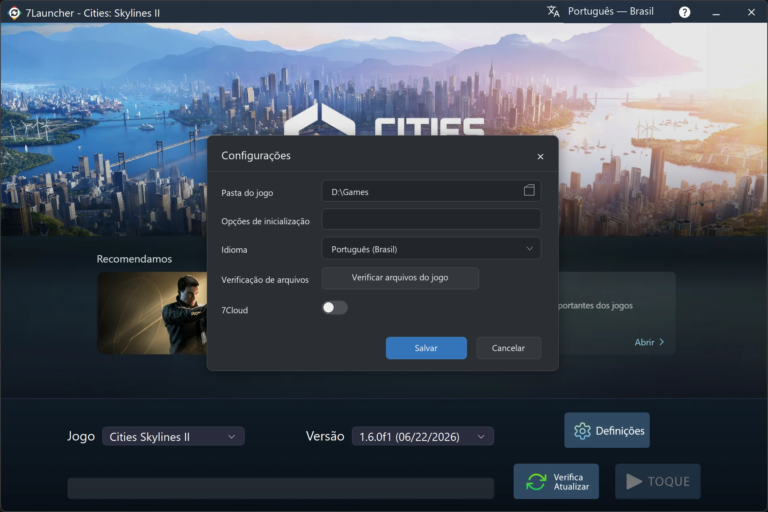Browse for game folder icon

click(x=529, y=191)
